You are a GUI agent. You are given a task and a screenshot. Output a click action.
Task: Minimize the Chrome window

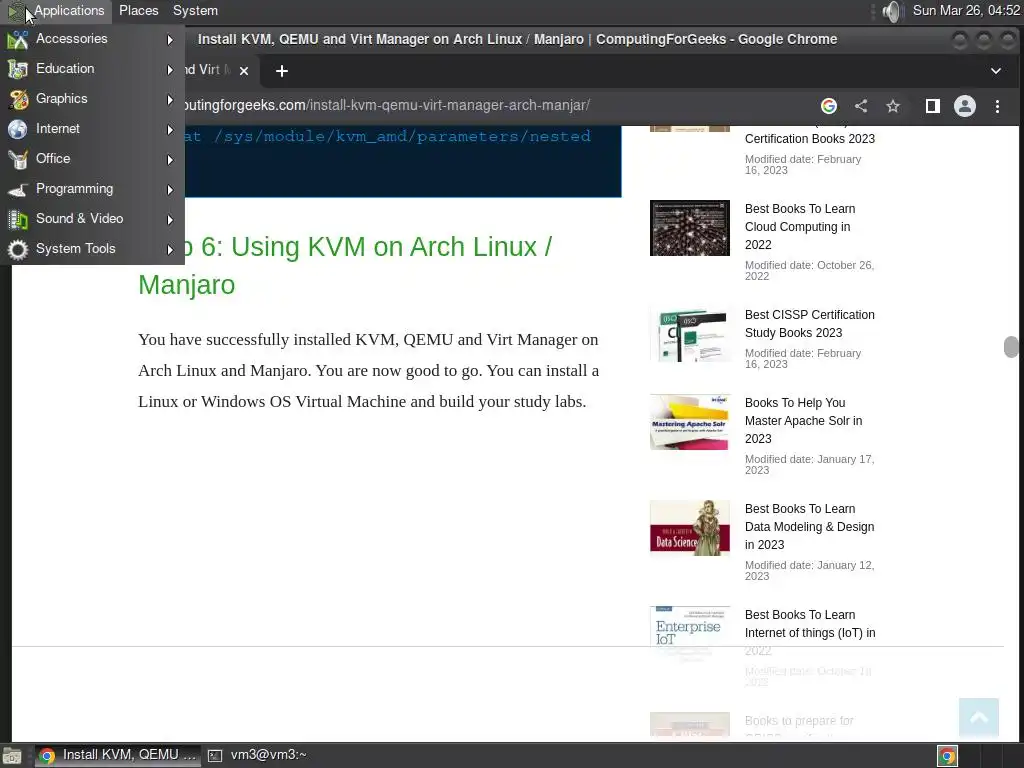(959, 40)
